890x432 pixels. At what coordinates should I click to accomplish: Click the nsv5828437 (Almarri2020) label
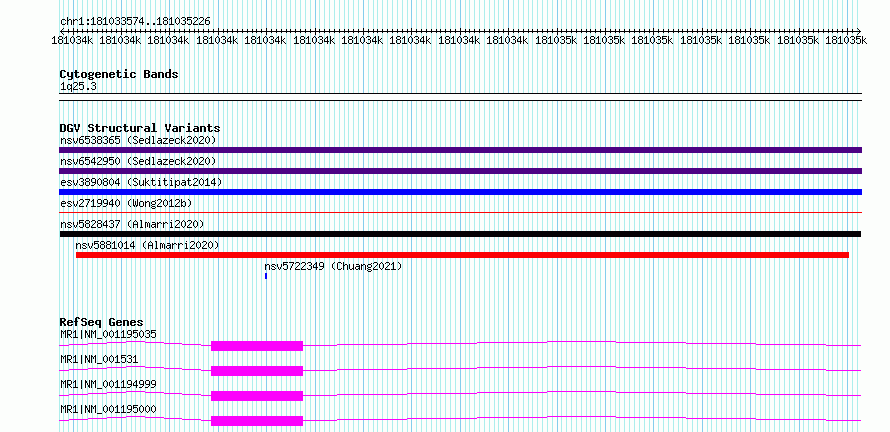click(x=132, y=224)
